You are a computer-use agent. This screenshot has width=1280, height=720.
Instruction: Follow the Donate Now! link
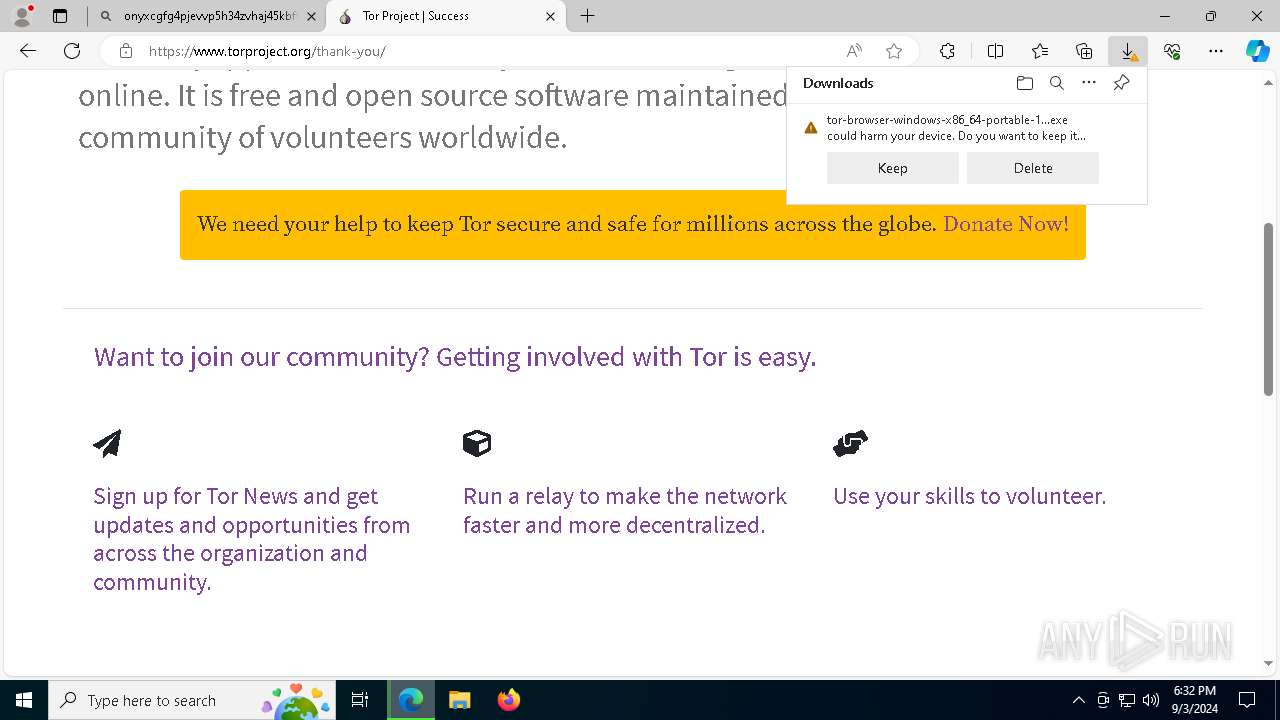click(x=1006, y=224)
